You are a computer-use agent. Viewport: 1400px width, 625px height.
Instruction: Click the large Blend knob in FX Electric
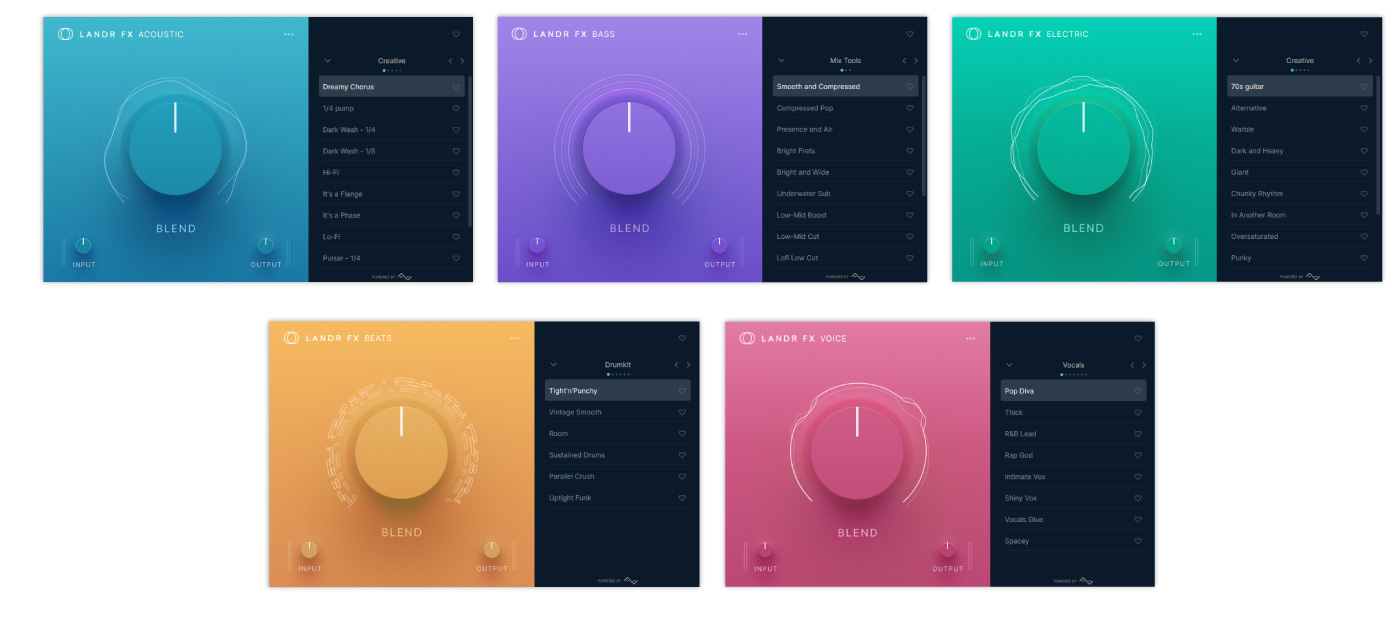click(x=1083, y=148)
